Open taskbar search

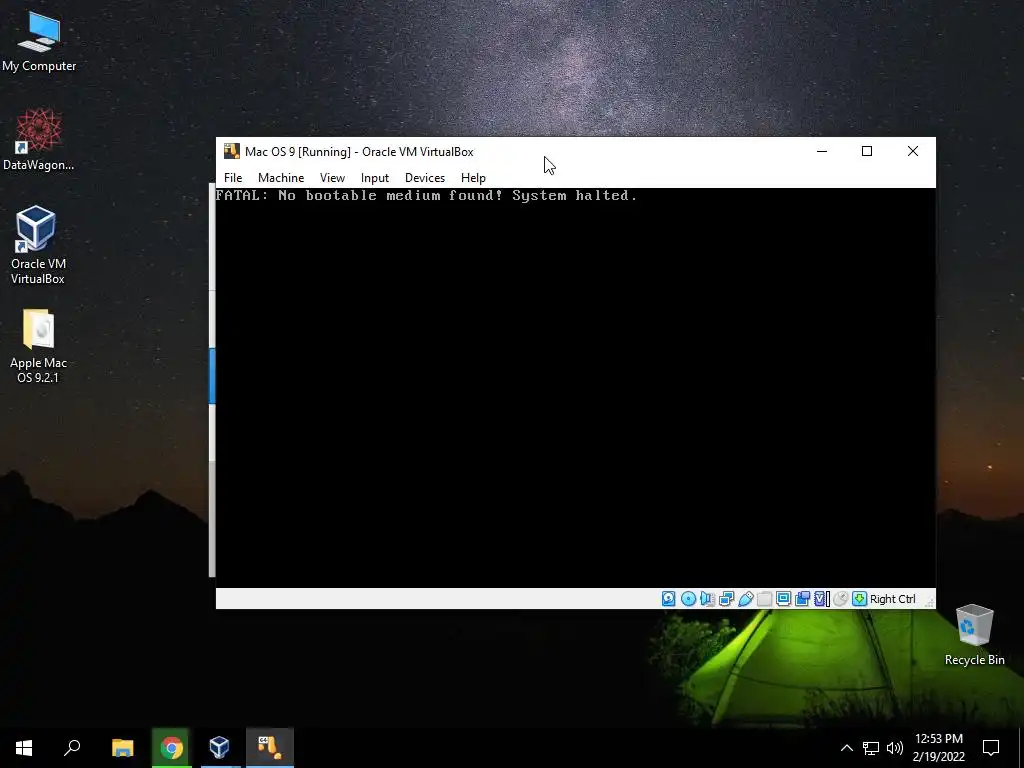72,748
